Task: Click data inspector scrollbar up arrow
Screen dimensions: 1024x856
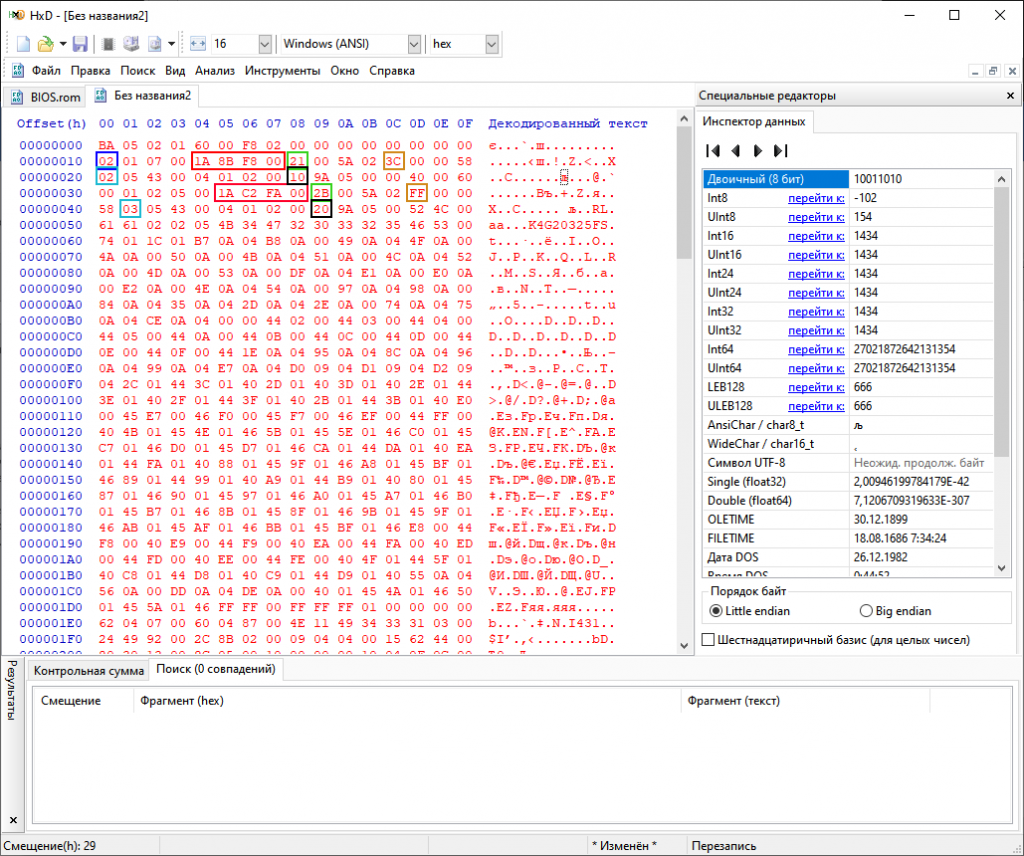Action: (x=1002, y=178)
